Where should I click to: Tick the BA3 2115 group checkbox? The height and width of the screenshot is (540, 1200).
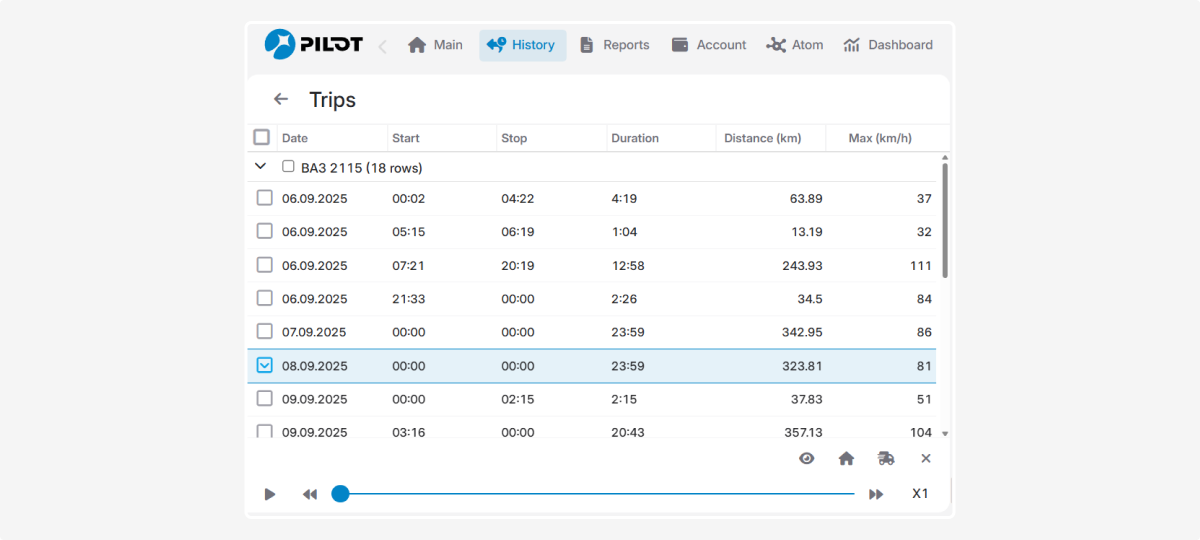tap(288, 167)
